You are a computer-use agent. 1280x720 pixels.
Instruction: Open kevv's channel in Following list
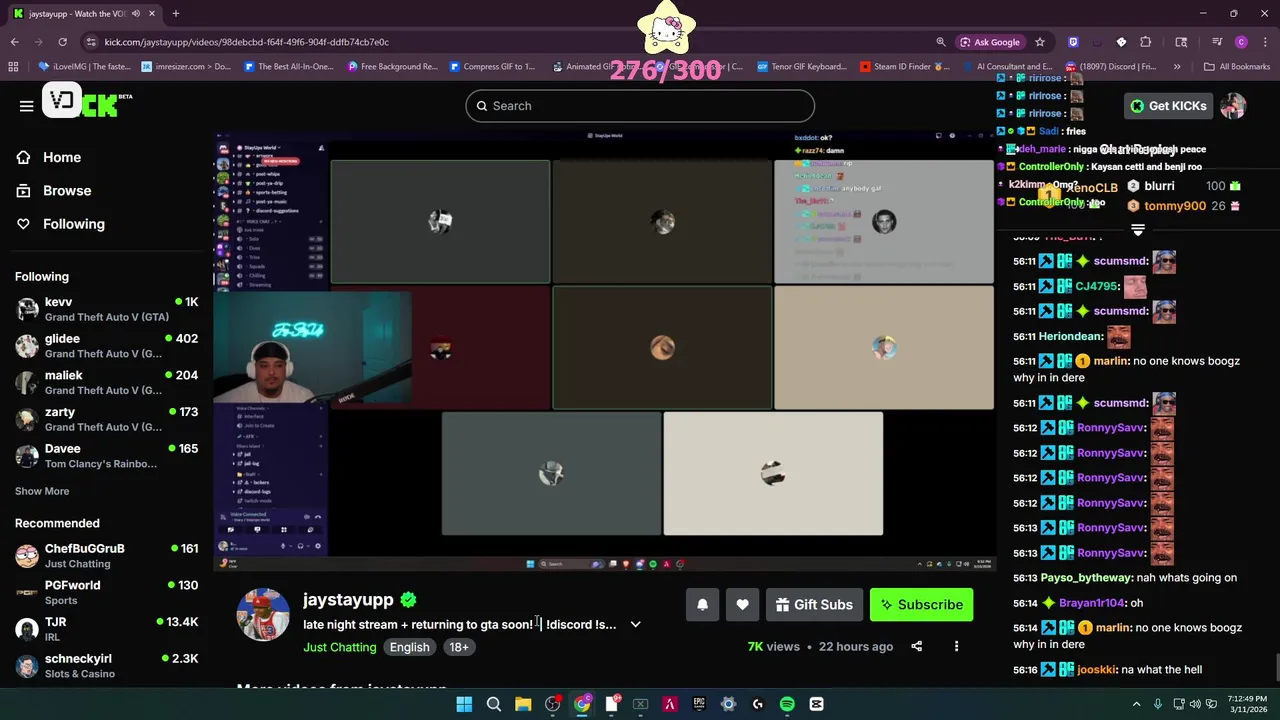point(106,309)
